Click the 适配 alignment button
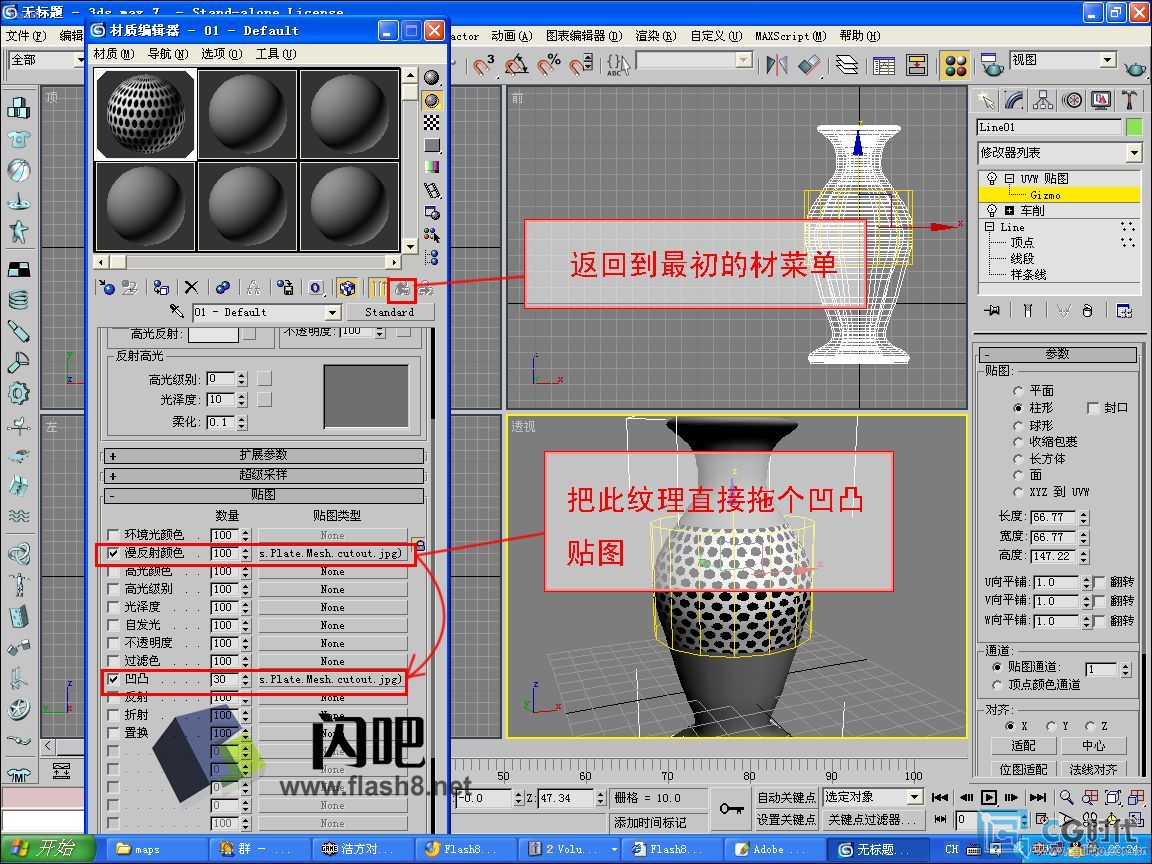The width and height of the screenshot is (1152, 864). coord(1023,746)
